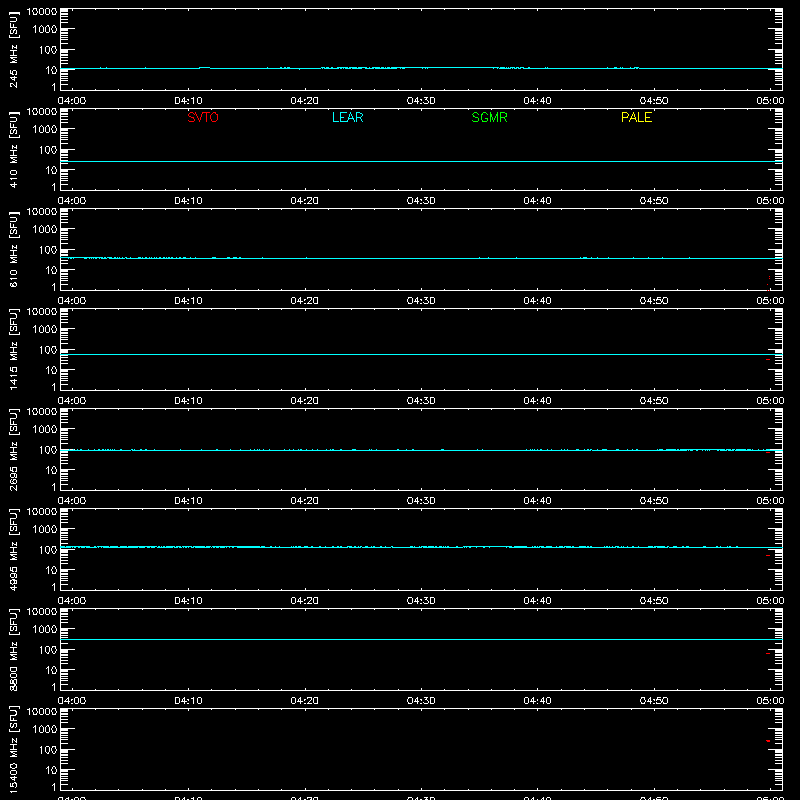The height and width of the screenshot is (800, 800).
Task: Select the 2695 MHz [SFU] axis title
Action: (13, 450)
